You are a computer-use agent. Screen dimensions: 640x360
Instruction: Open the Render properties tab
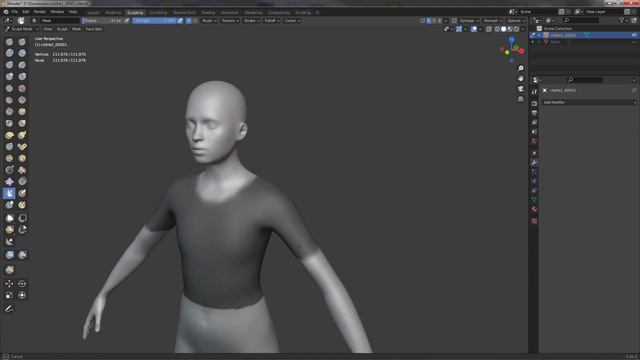click(534, 104)
